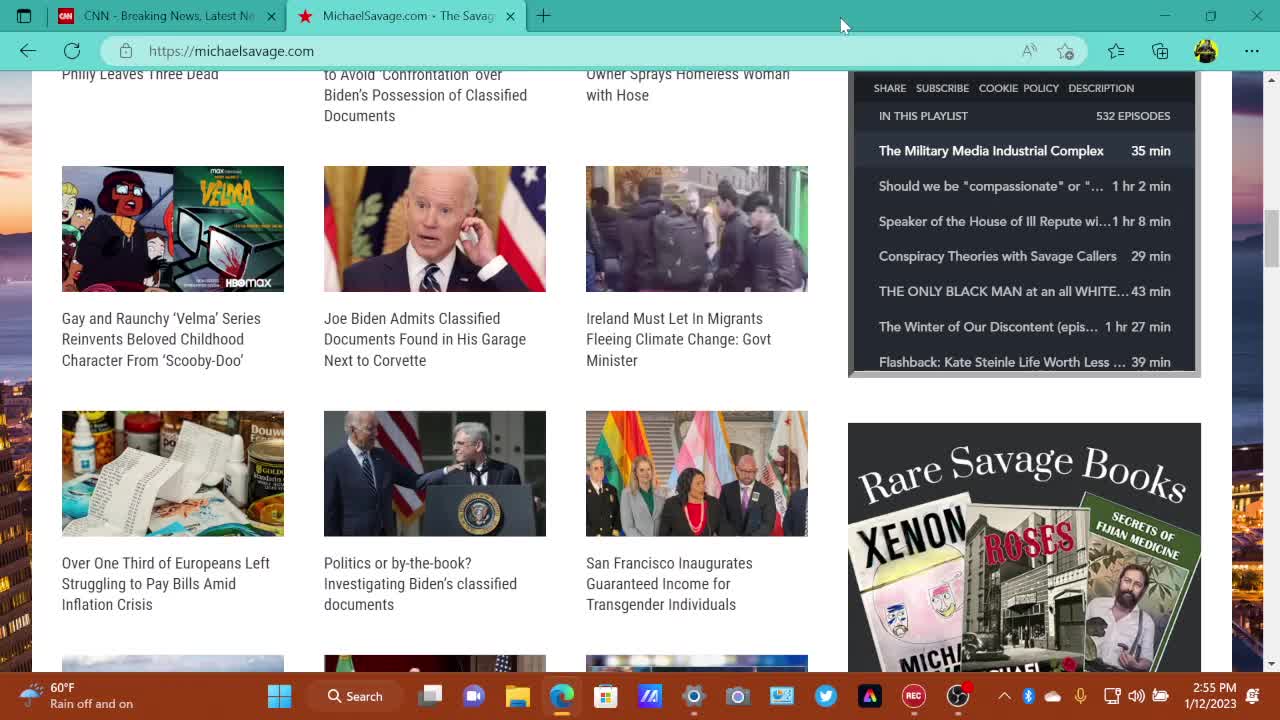This screenshot has width=1280, height=720.
Task: Open tab actions menu icon
Action: pyautogui.click(x=24, y=16)
